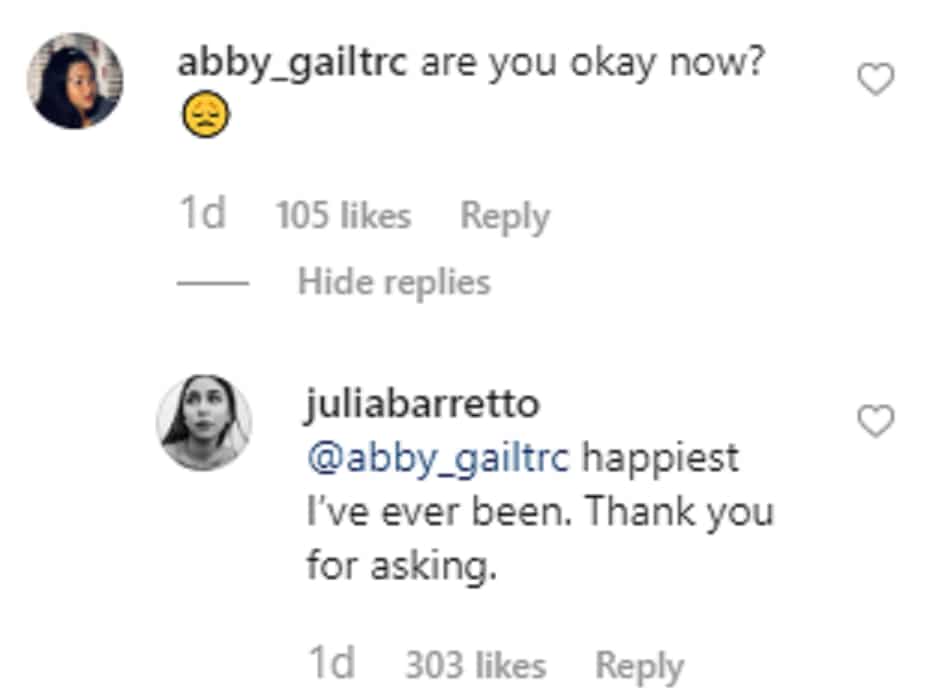Select the 'are you okay now?' comment text
The height and width of the screenshot is (699, 930).
point(593,63)
